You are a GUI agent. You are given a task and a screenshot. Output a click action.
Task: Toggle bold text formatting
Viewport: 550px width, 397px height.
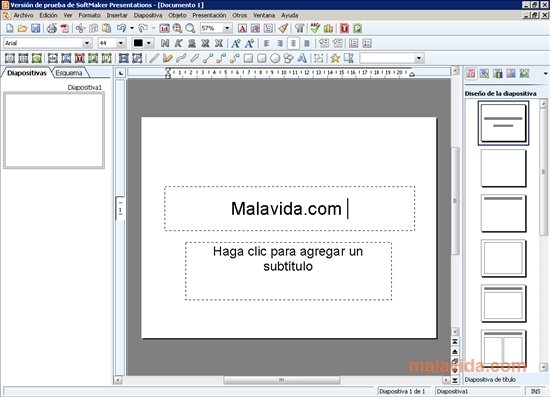point(165,43)
